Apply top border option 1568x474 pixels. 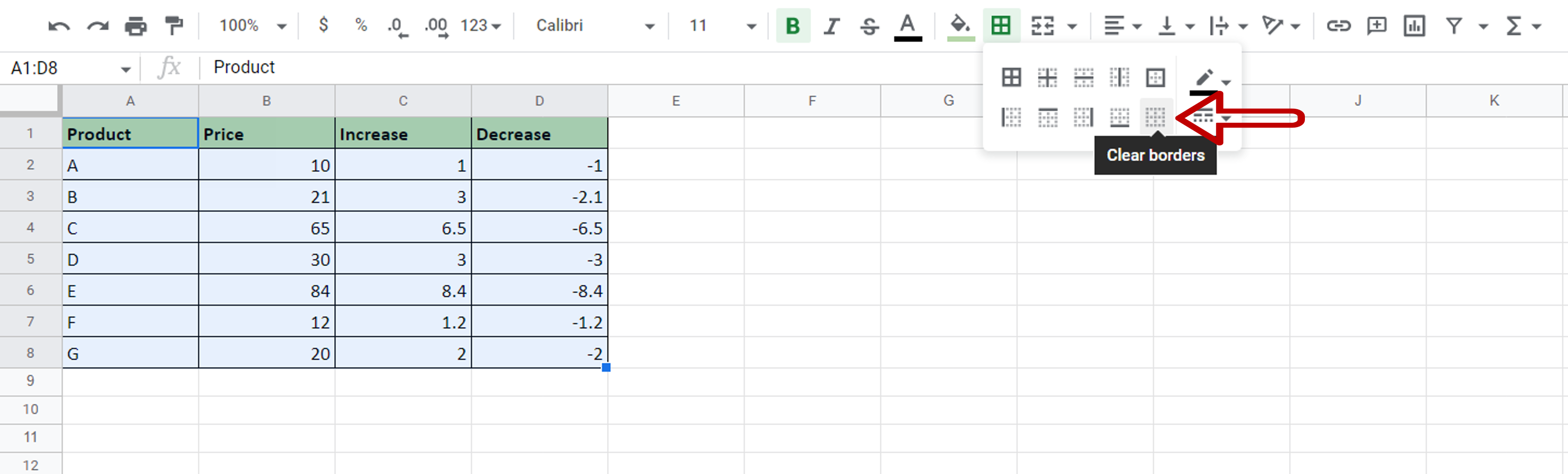click(1047, 117)
